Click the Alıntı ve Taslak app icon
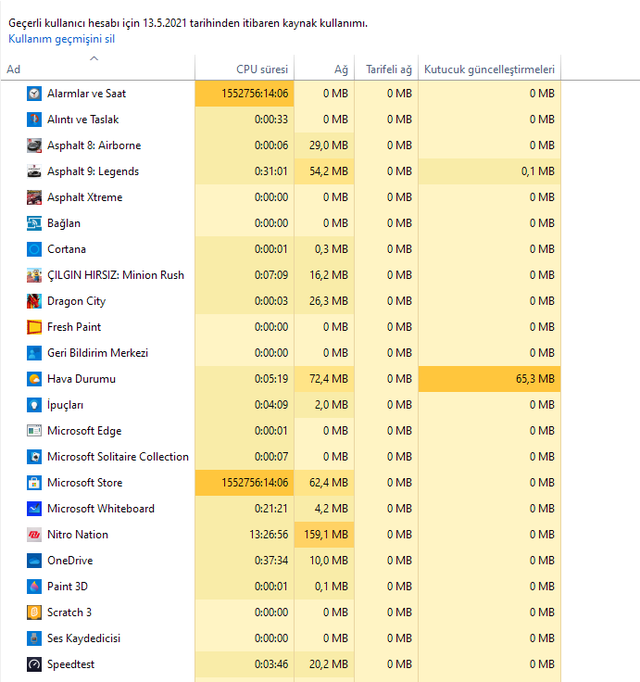Viewport: 640px width, 682px height. (x=34, y=119)
